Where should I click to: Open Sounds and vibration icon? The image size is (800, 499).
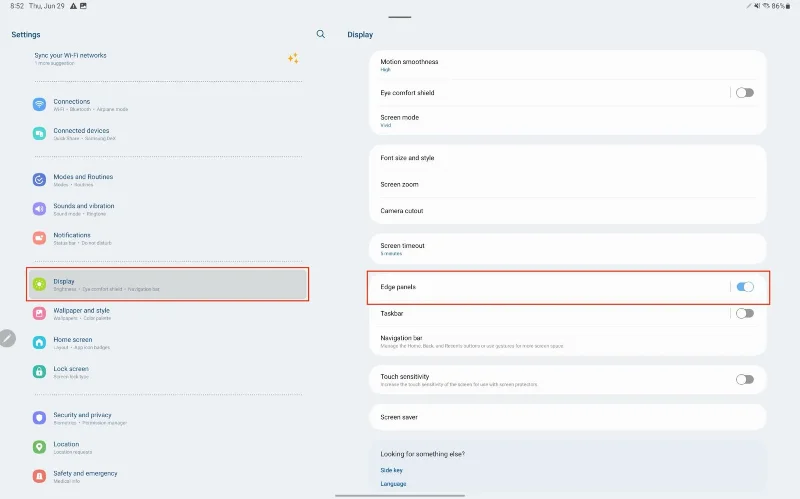pos(39,209)
